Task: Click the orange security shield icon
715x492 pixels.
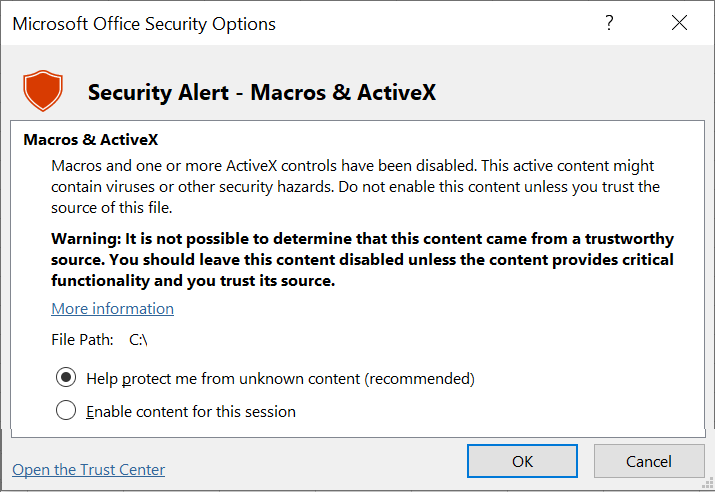Action: tap(43, 90)
